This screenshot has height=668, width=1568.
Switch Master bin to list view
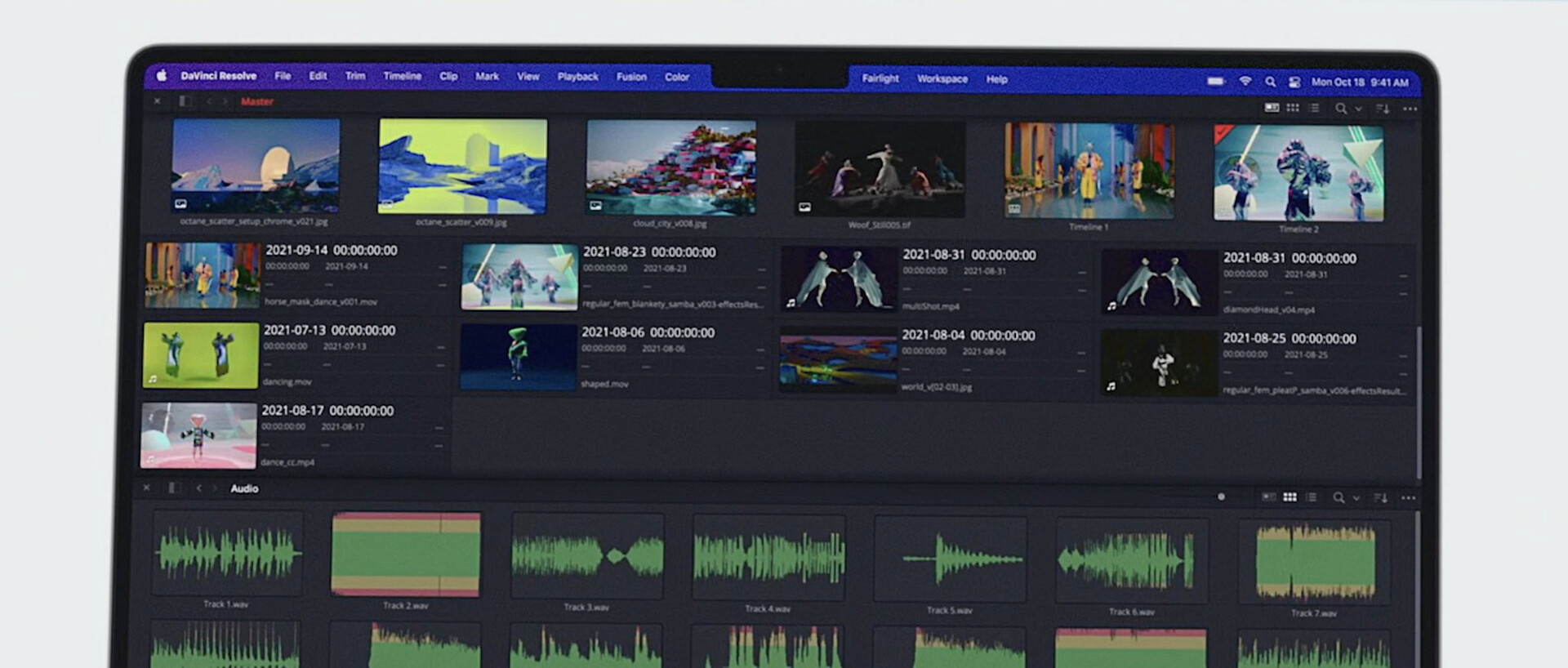(1313, 108)
